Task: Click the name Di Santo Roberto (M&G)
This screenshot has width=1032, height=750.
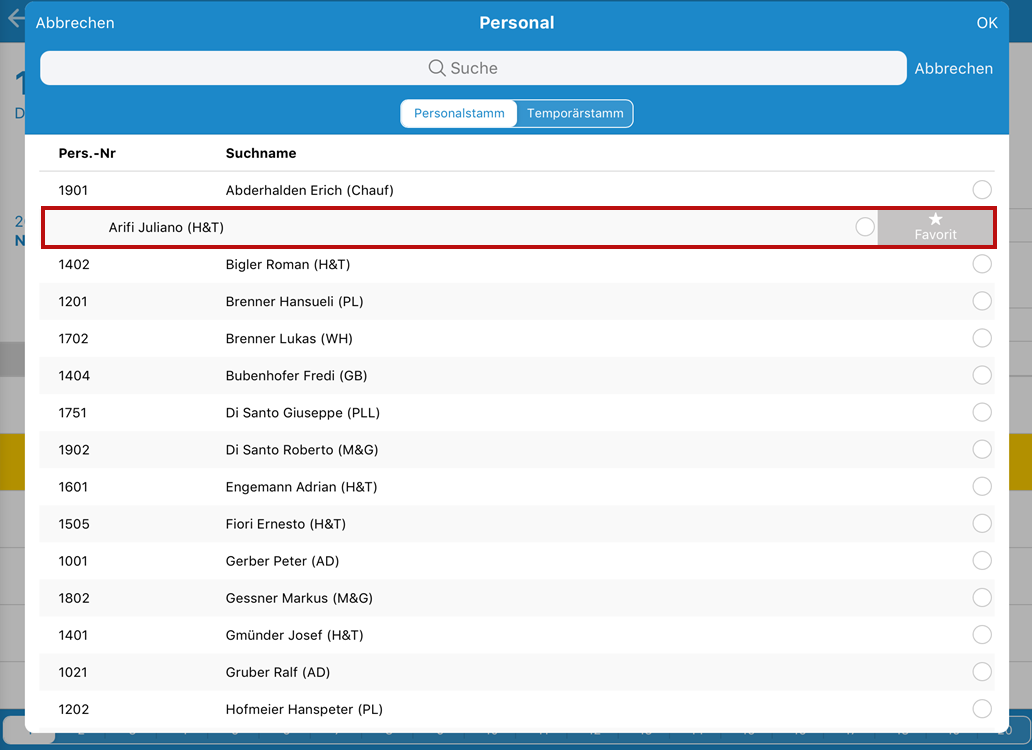Action: pyautogui.click(x=302, y=450)
